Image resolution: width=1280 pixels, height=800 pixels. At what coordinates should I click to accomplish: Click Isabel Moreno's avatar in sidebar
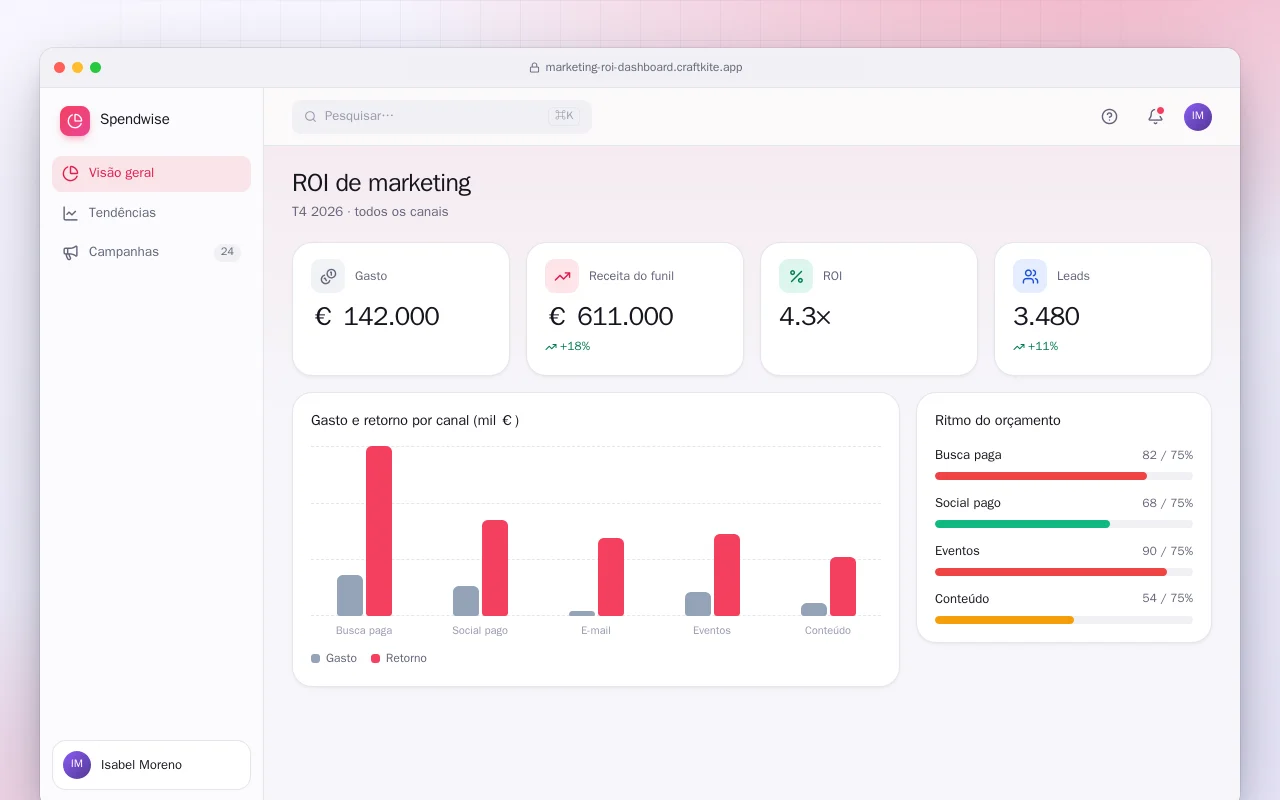pos(77,765)
